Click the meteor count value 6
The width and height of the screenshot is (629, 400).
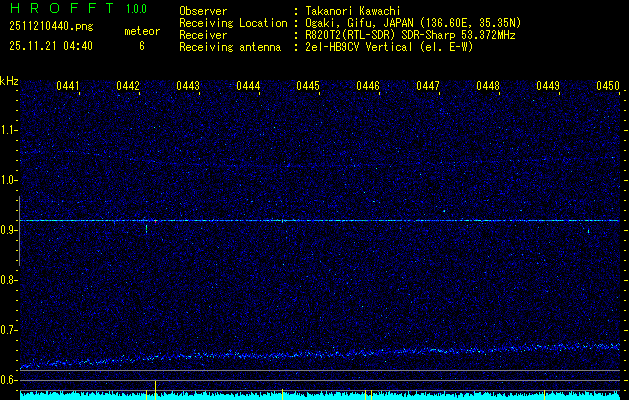(x=141, y=46)
